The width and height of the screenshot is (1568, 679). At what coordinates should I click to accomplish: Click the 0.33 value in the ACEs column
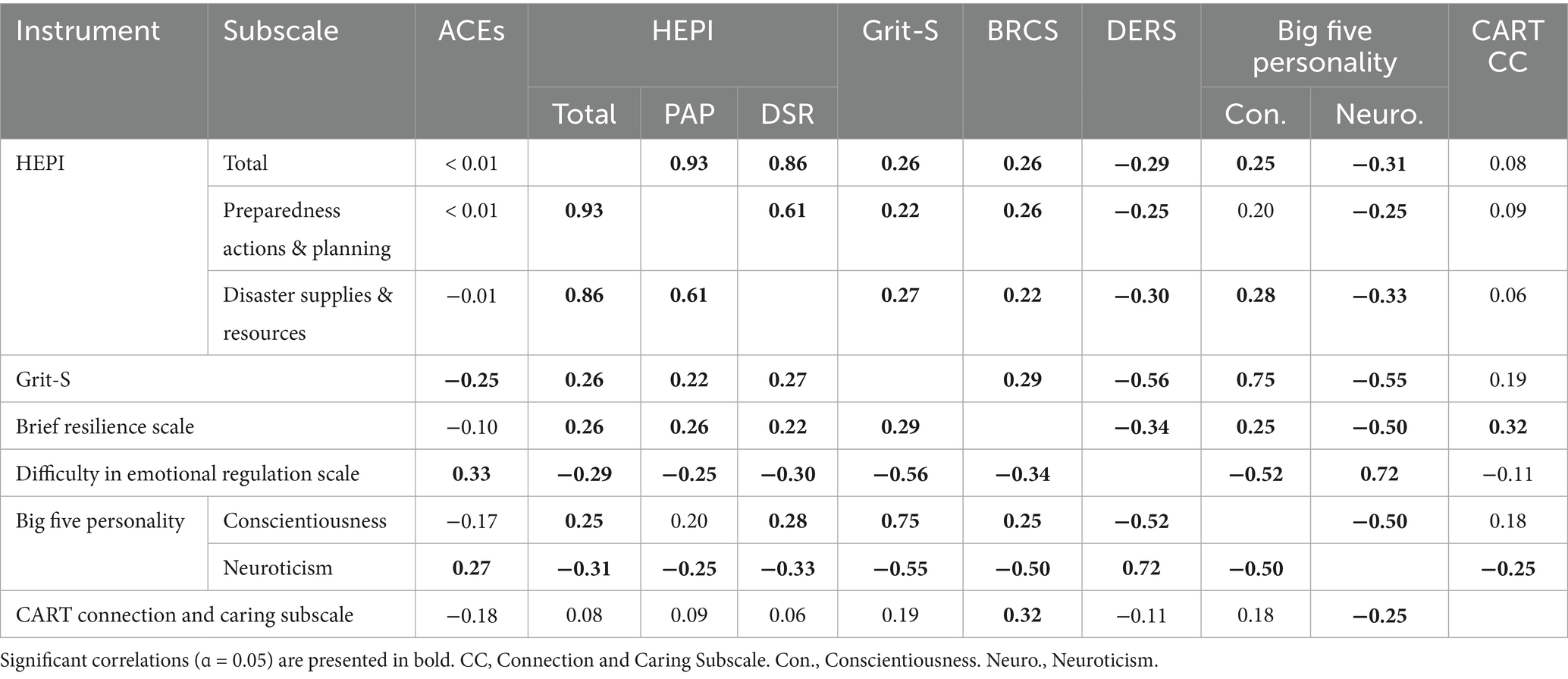(471, 473)
